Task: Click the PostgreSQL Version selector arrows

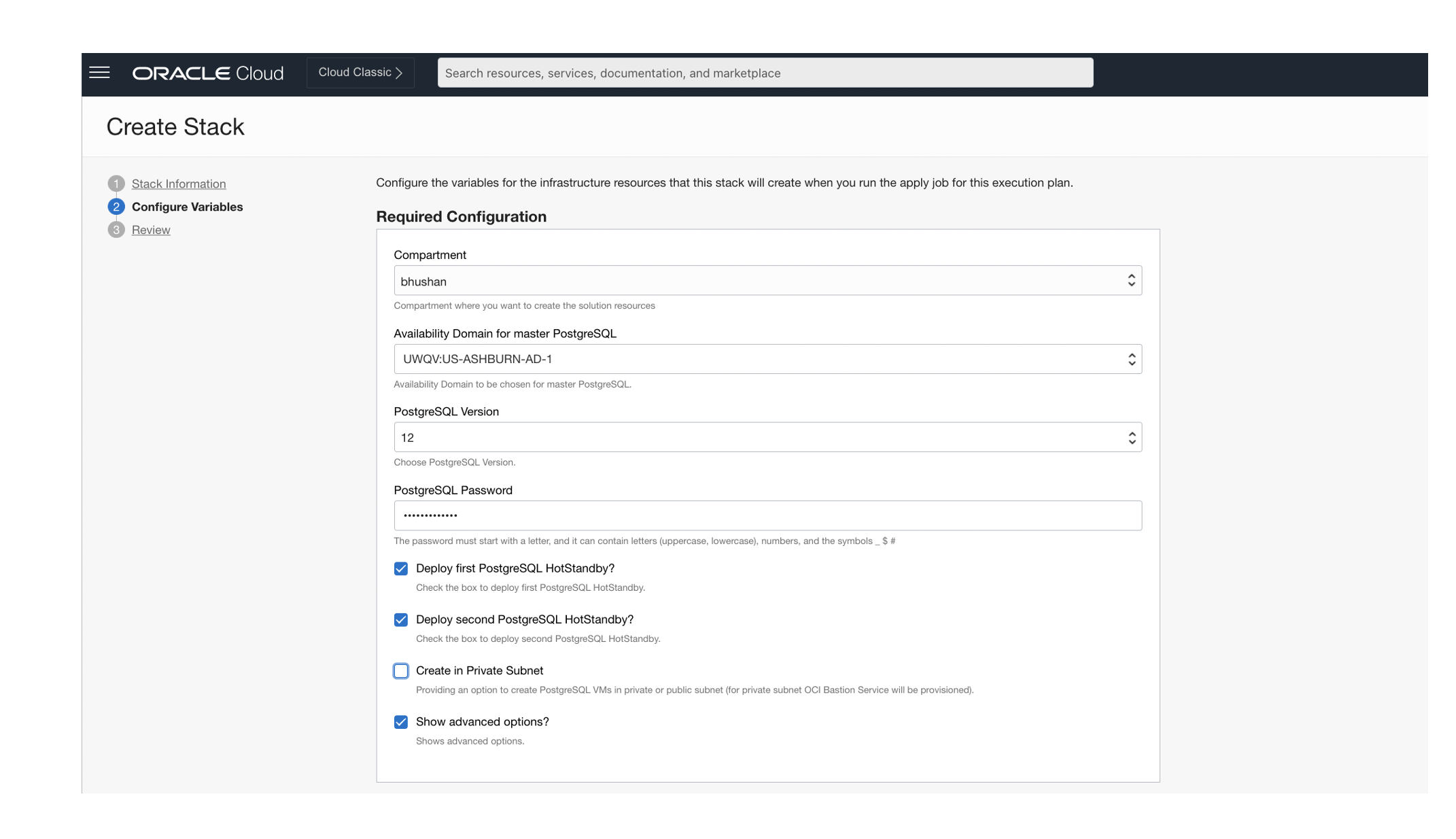Action: click(x=1131, y=438)
